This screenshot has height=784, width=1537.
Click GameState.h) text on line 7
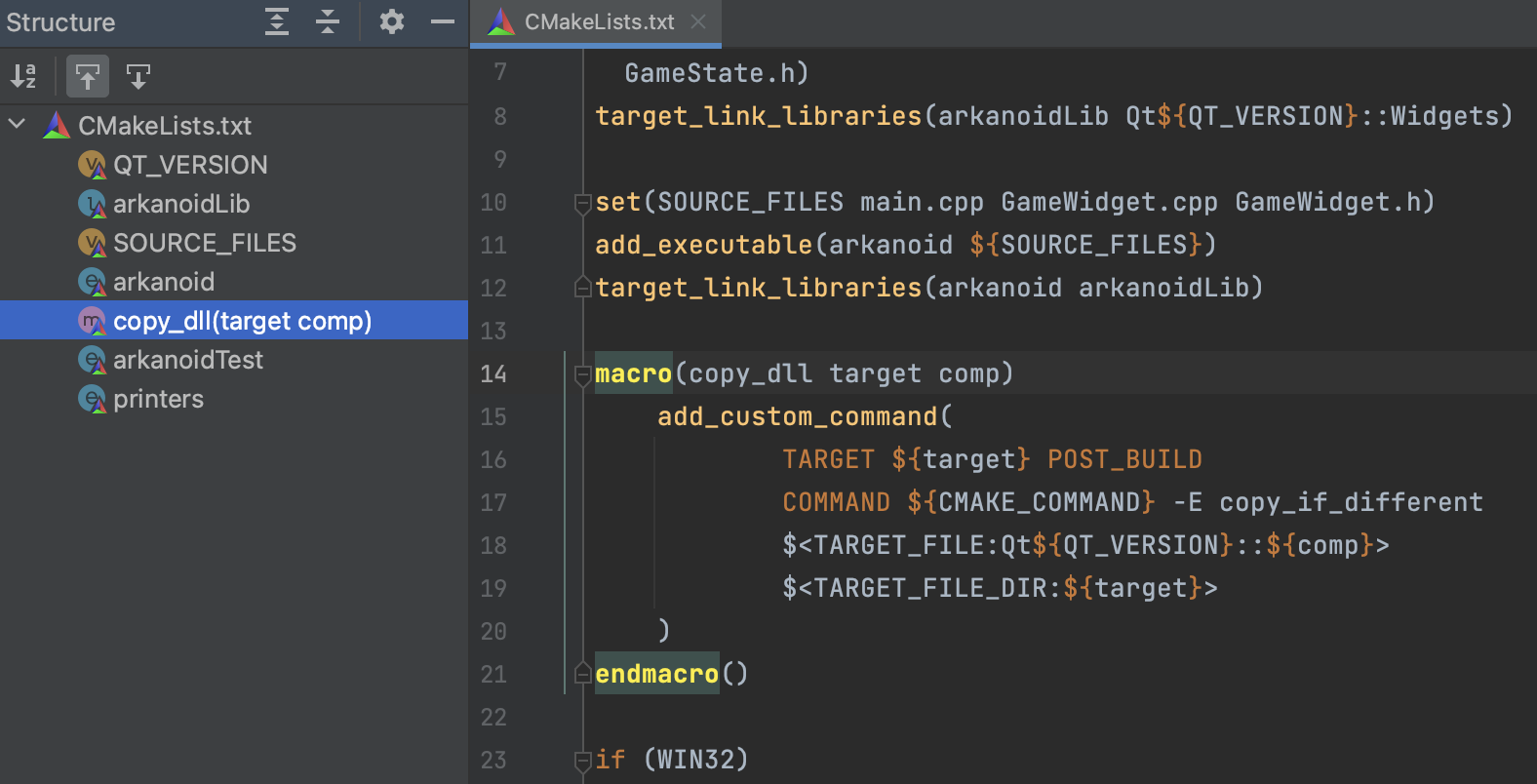point(717,73)
